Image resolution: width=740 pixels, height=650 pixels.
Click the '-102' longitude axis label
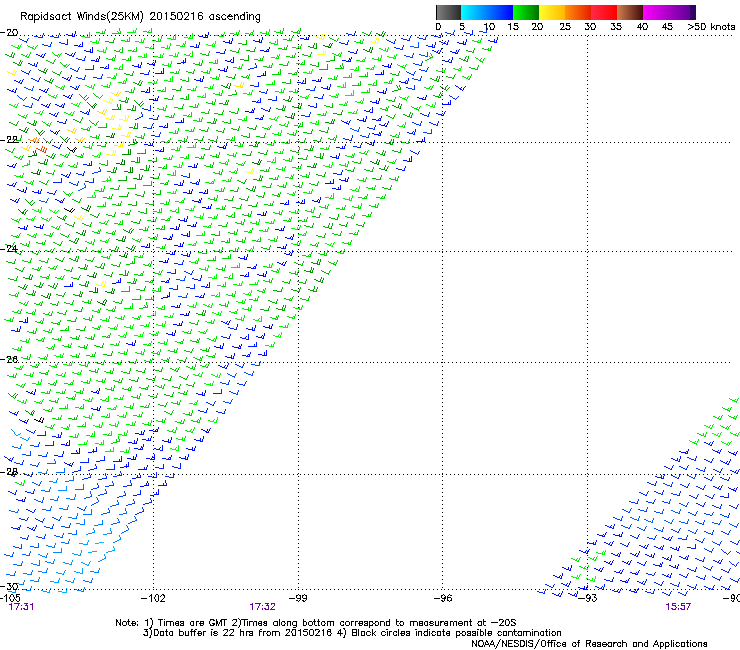click(153, 598)
